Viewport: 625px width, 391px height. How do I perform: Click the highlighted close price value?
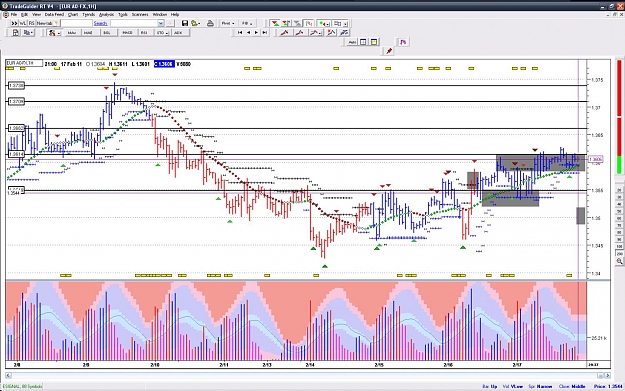164,64
